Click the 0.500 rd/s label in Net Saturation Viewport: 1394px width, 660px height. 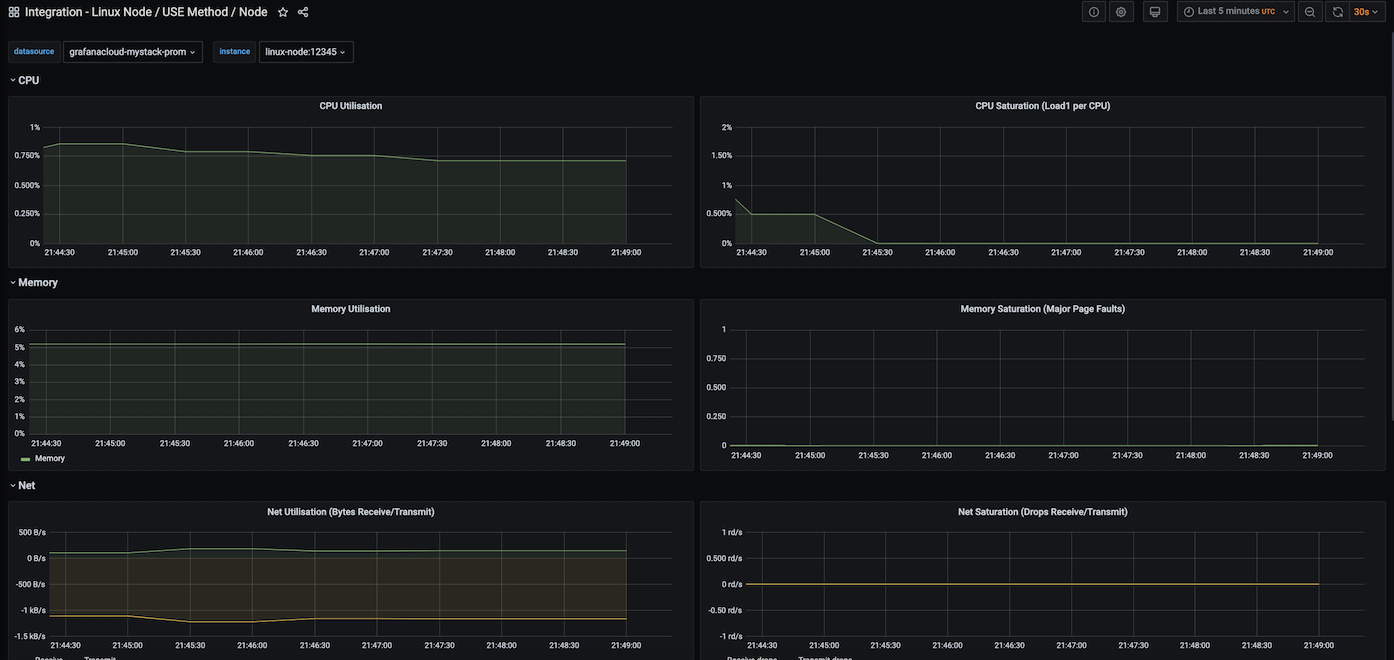click(x=725, y=559)
